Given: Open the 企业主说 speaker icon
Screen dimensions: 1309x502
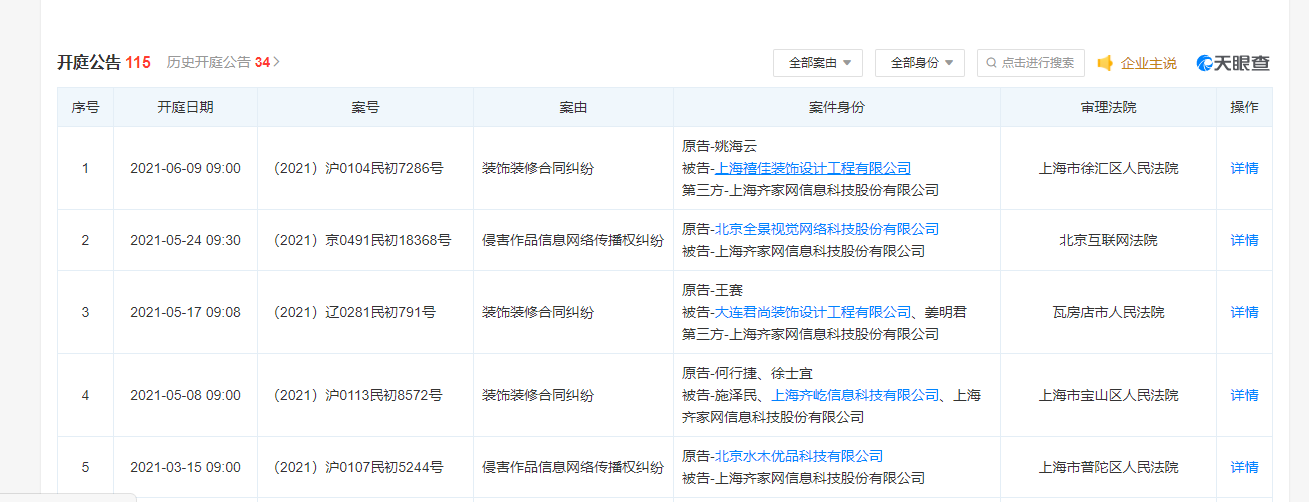Looking at the screenshot, I should [1105, 63].
